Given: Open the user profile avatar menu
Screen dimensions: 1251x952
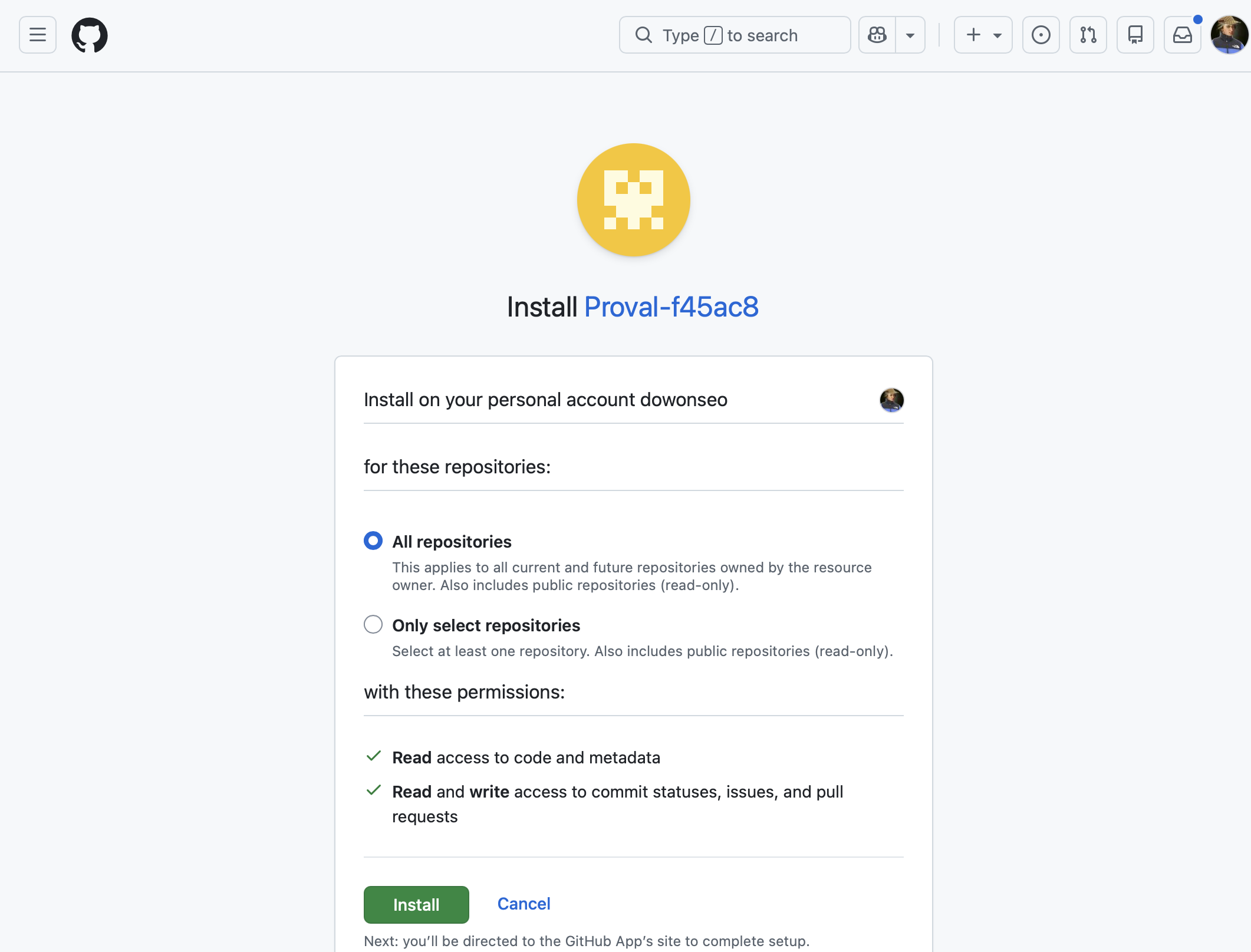Looking at the screenshot, I should [x=1229, y=35].
